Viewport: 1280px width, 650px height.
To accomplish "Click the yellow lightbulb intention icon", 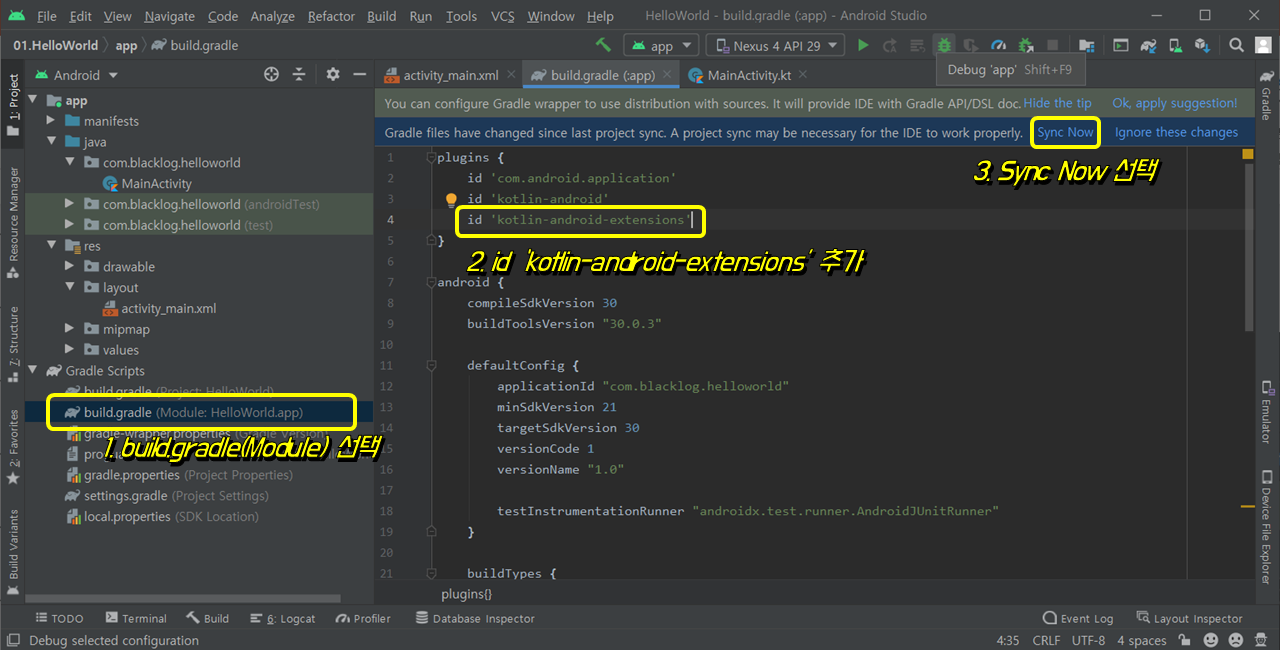I will (x=451, y=199).
